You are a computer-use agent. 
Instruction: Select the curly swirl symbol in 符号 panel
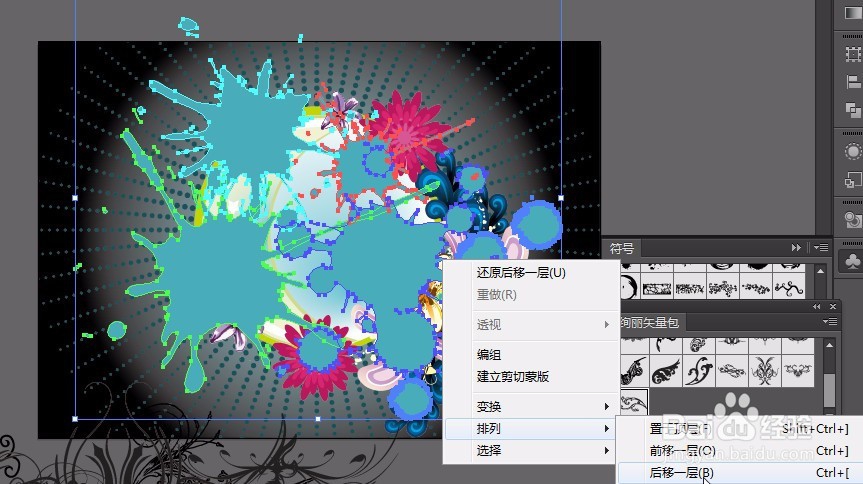[x=789, y=287]
